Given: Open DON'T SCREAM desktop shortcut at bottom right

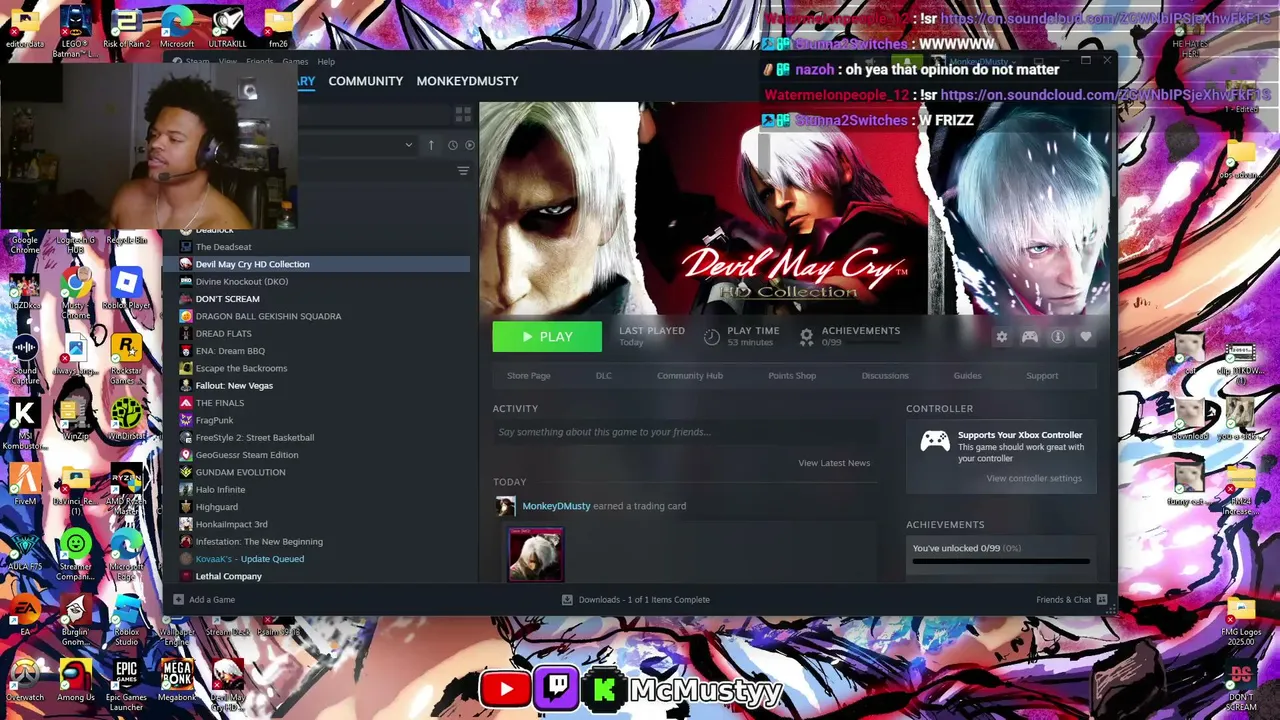Looking at the screenshot, I should click(1241, 685).
